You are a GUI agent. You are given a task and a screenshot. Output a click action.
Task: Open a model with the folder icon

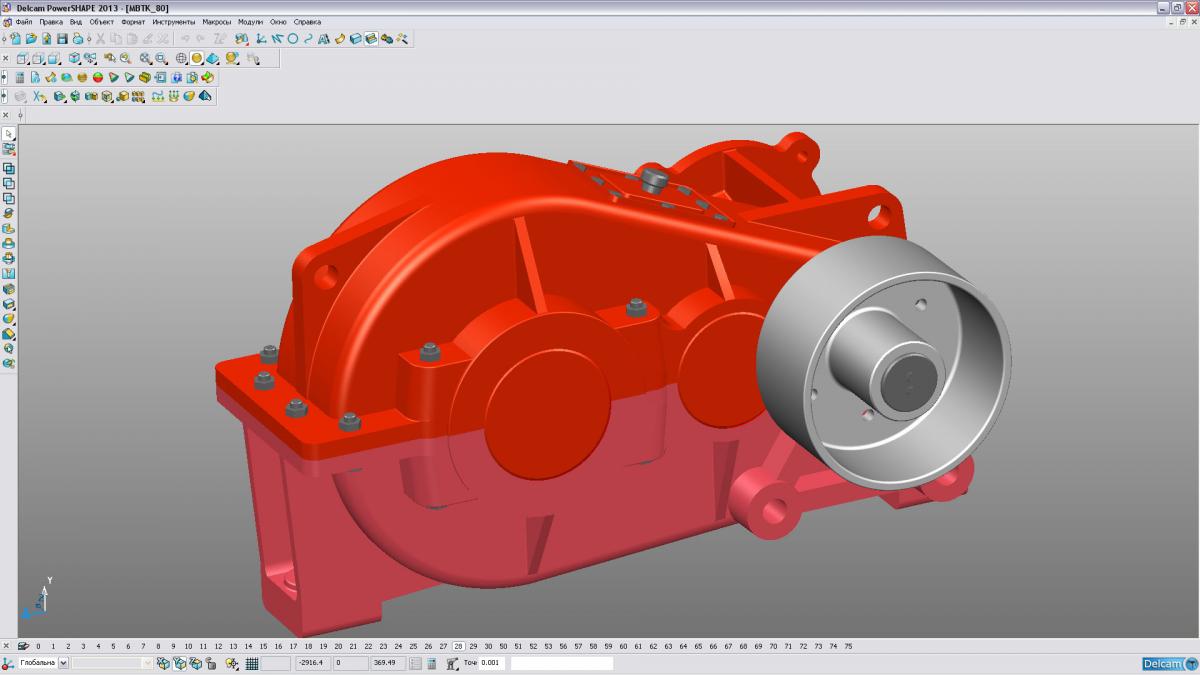click(31, 38)
